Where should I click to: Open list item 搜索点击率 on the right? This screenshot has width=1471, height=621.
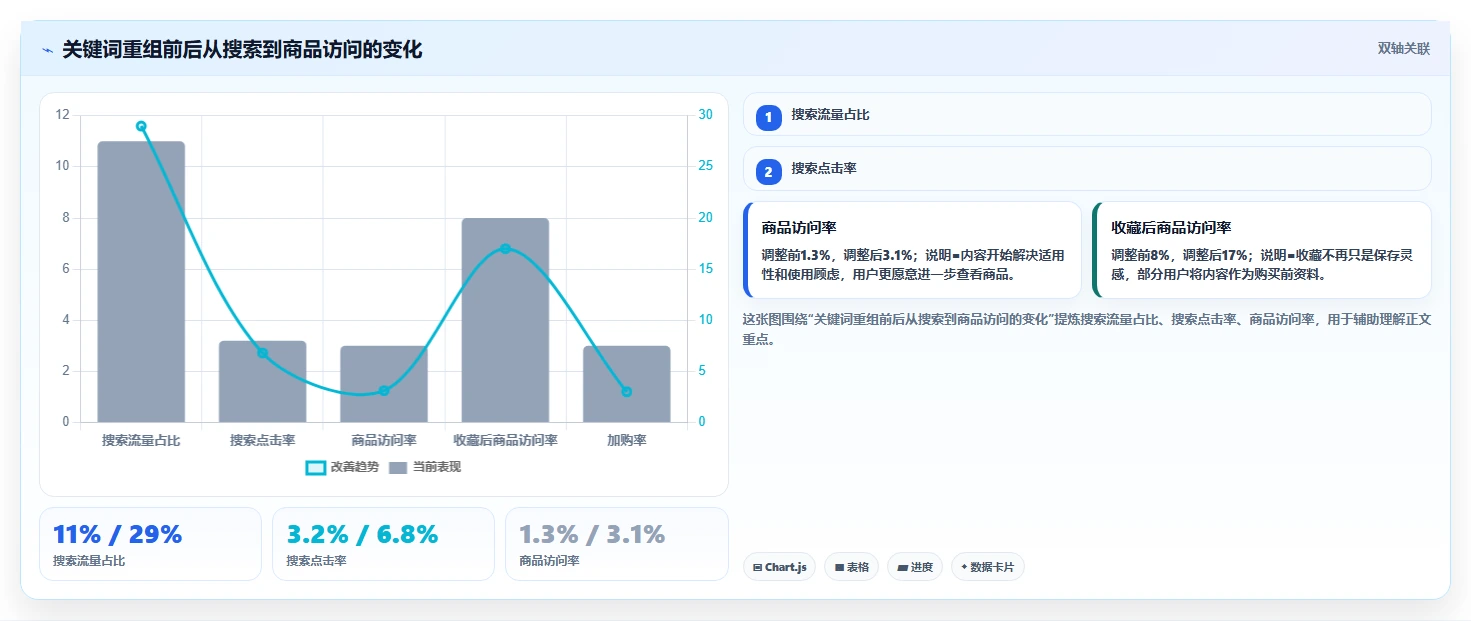(1087, 169)
